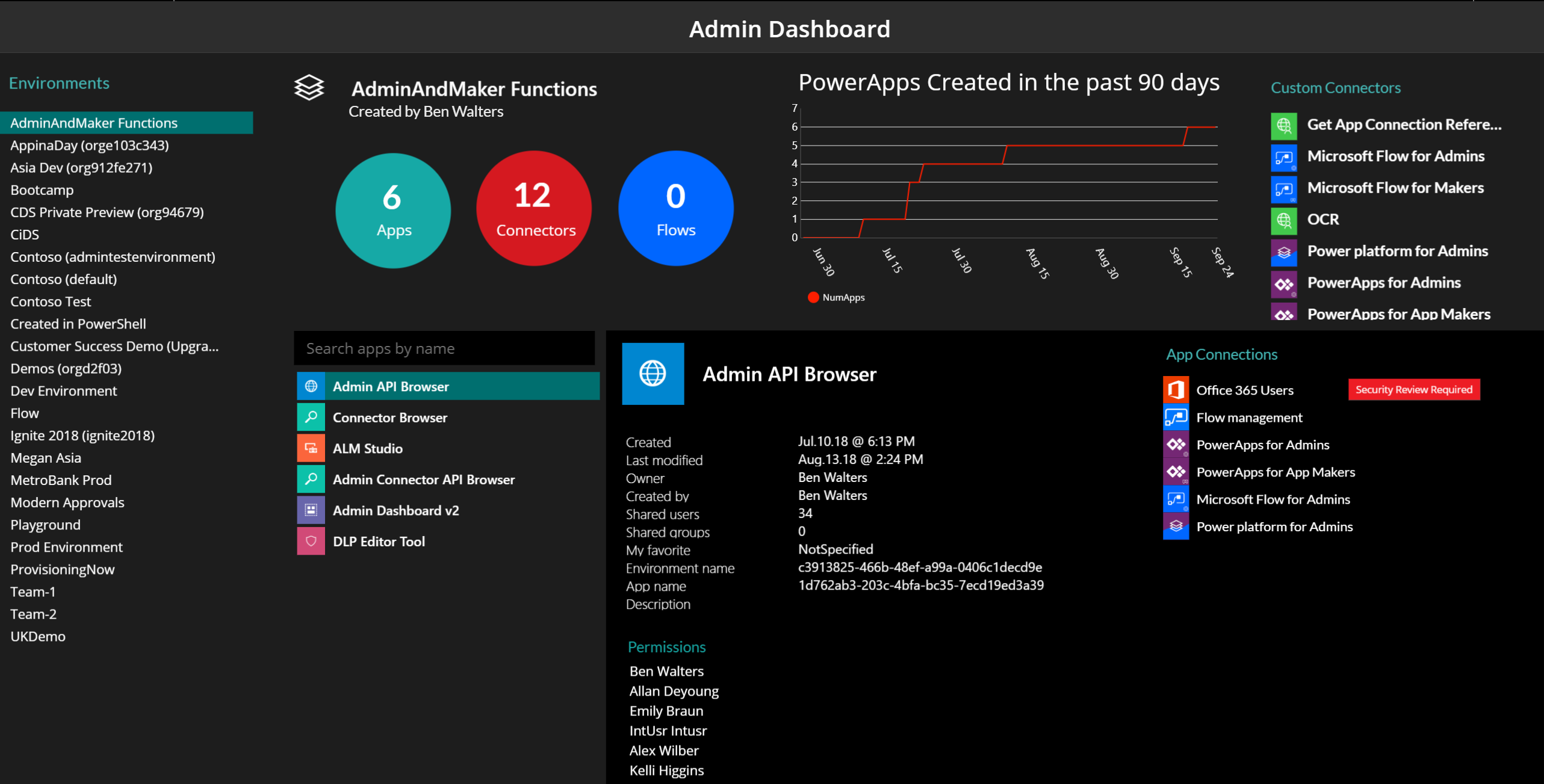
Task: Toggle the NumApps legend marker
Action: [x=814, y=297]
